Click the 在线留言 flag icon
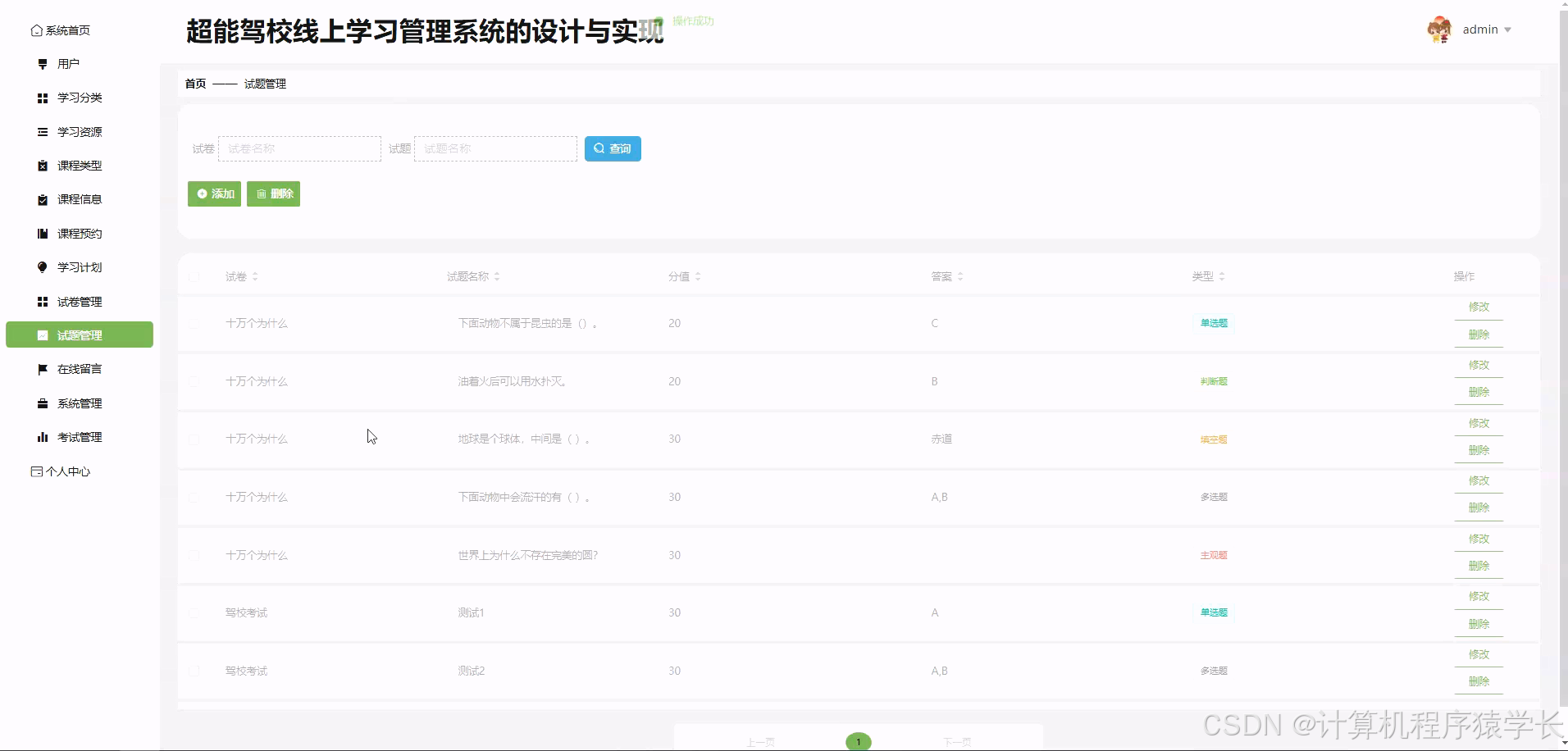The height and width of the screenshot is (751, 1568). click(x=43, y=370)
